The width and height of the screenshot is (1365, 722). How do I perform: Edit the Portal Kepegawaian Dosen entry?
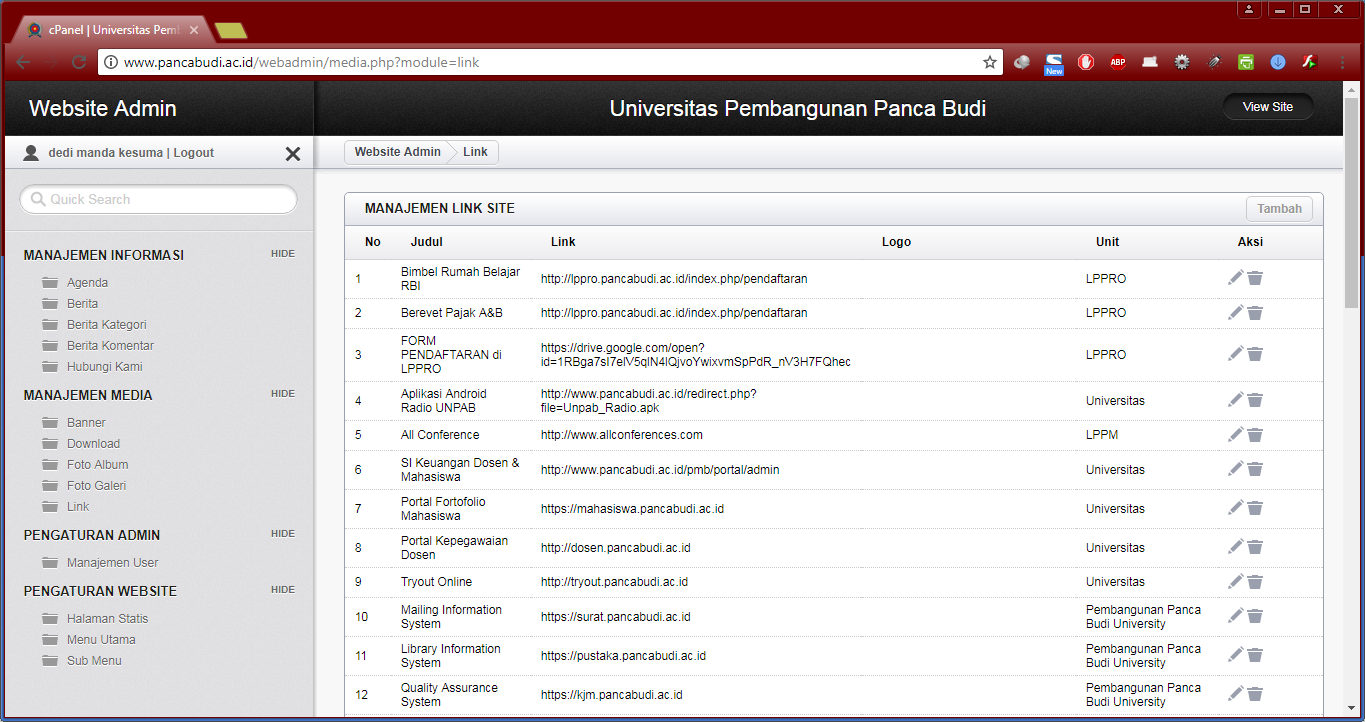click(x=1236, y=547)
